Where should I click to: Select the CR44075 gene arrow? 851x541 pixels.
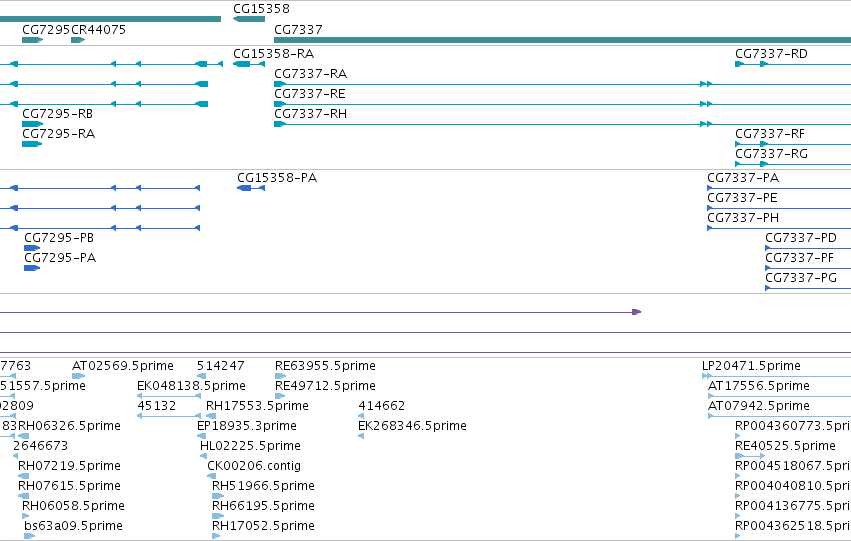tap(78, 40)
